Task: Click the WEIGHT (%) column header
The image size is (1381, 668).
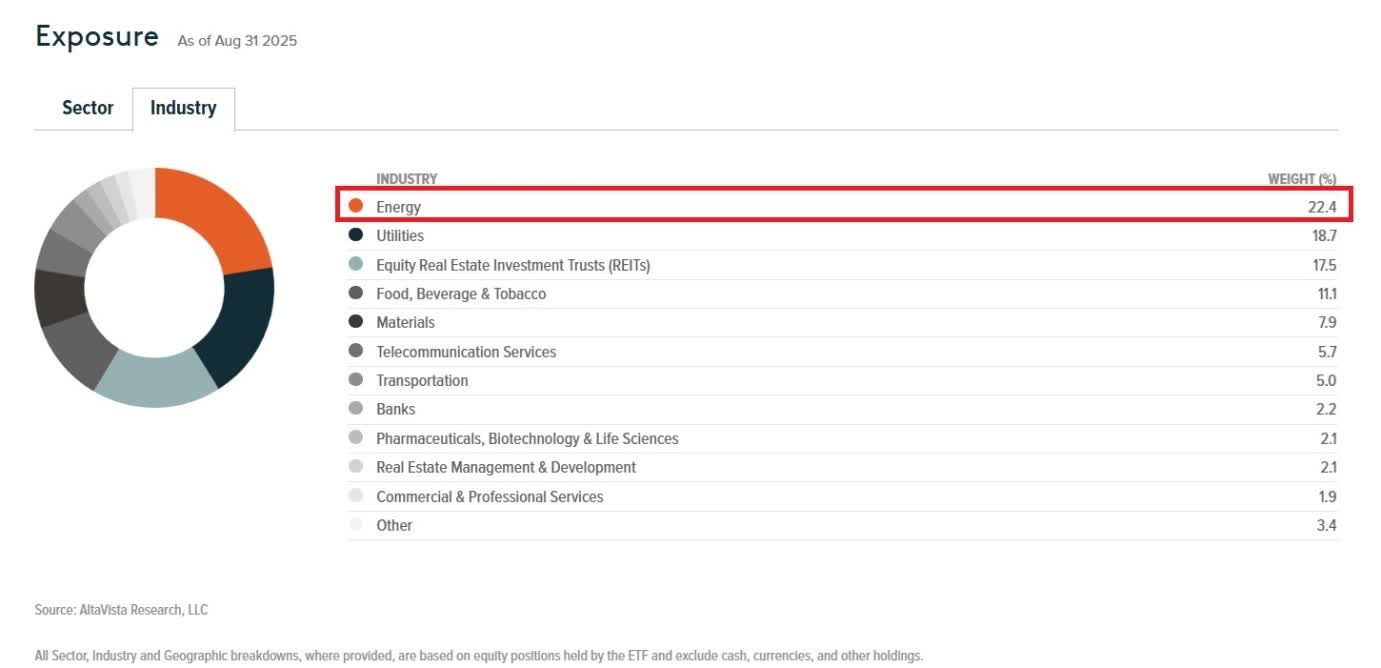Action: (x=1301, y=179)
